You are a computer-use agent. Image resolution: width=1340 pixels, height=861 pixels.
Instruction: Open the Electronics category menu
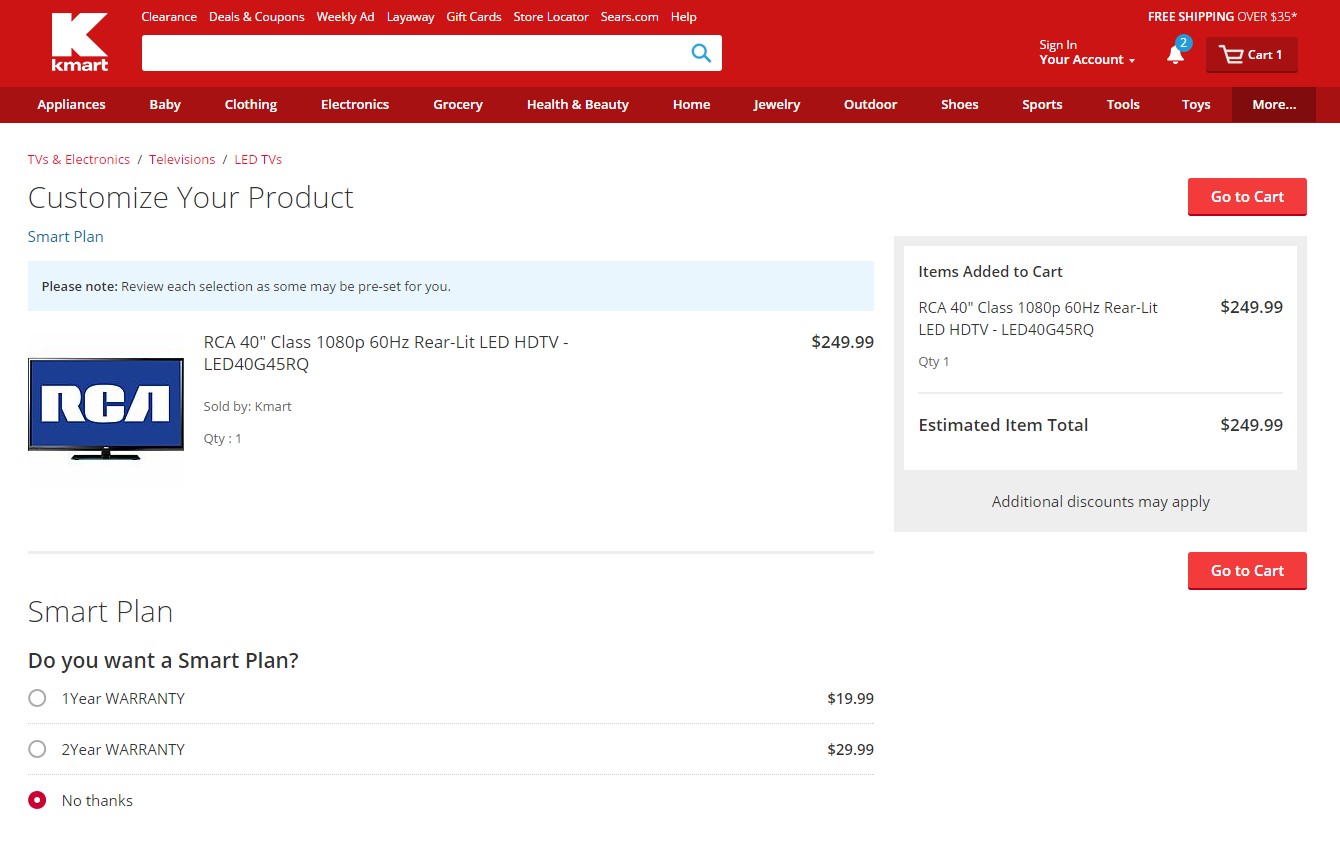(354, 104)
